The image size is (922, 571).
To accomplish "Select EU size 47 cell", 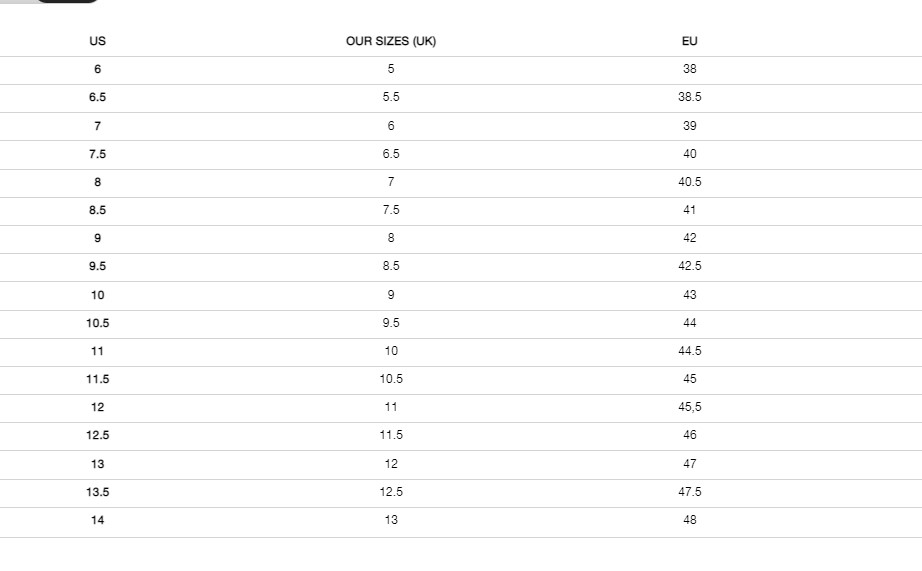I will pos(690,464).
